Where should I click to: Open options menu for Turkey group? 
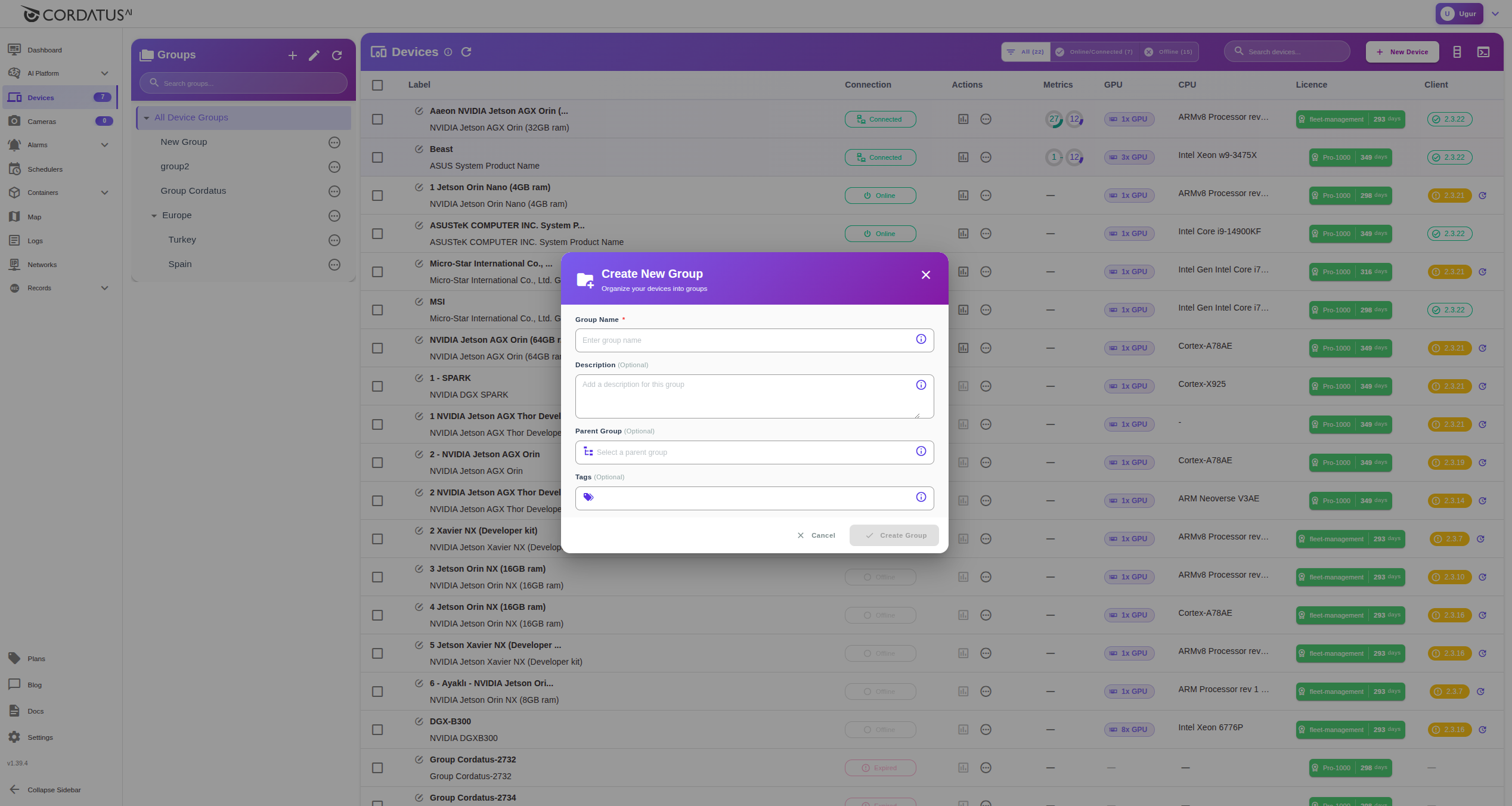pyautogui.click(x=334, y=240)
